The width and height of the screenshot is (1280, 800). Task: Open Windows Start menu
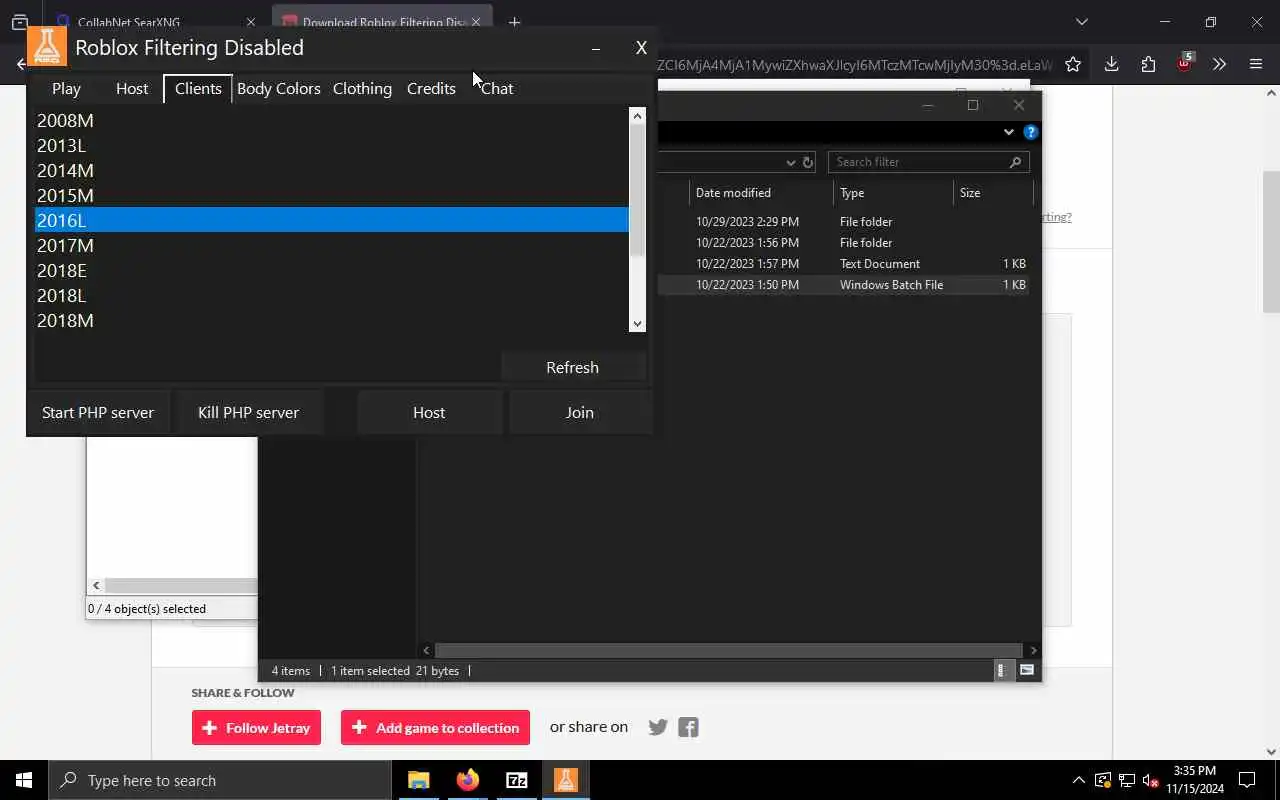24,780
